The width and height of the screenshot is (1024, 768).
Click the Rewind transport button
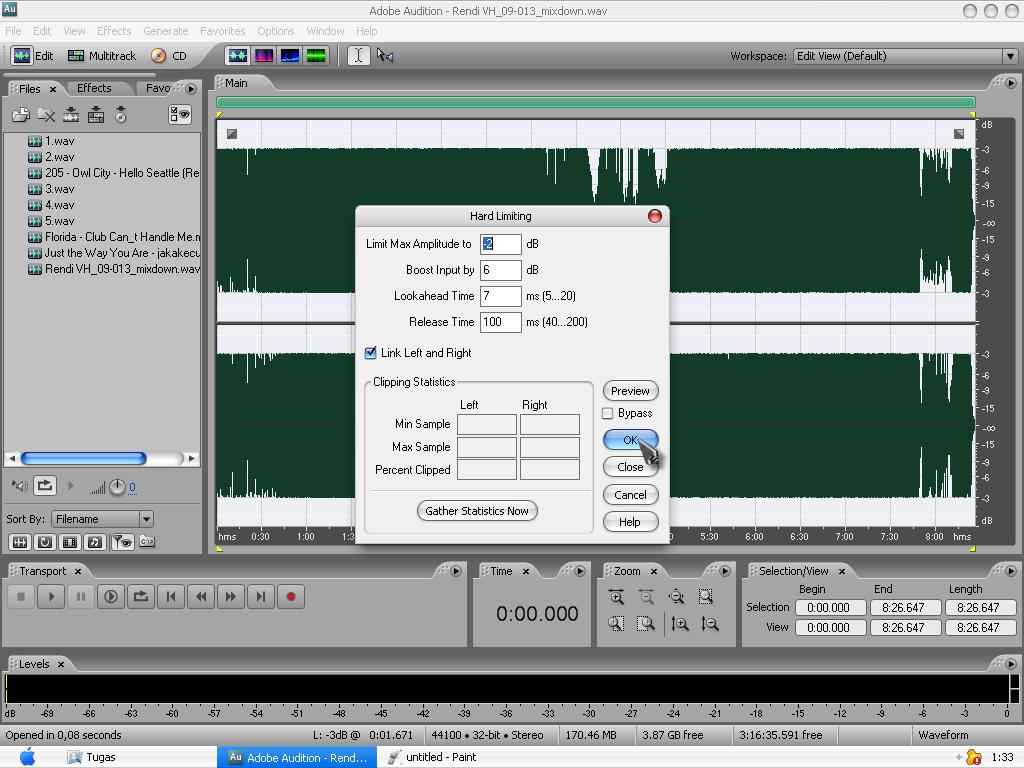point(201,596)
